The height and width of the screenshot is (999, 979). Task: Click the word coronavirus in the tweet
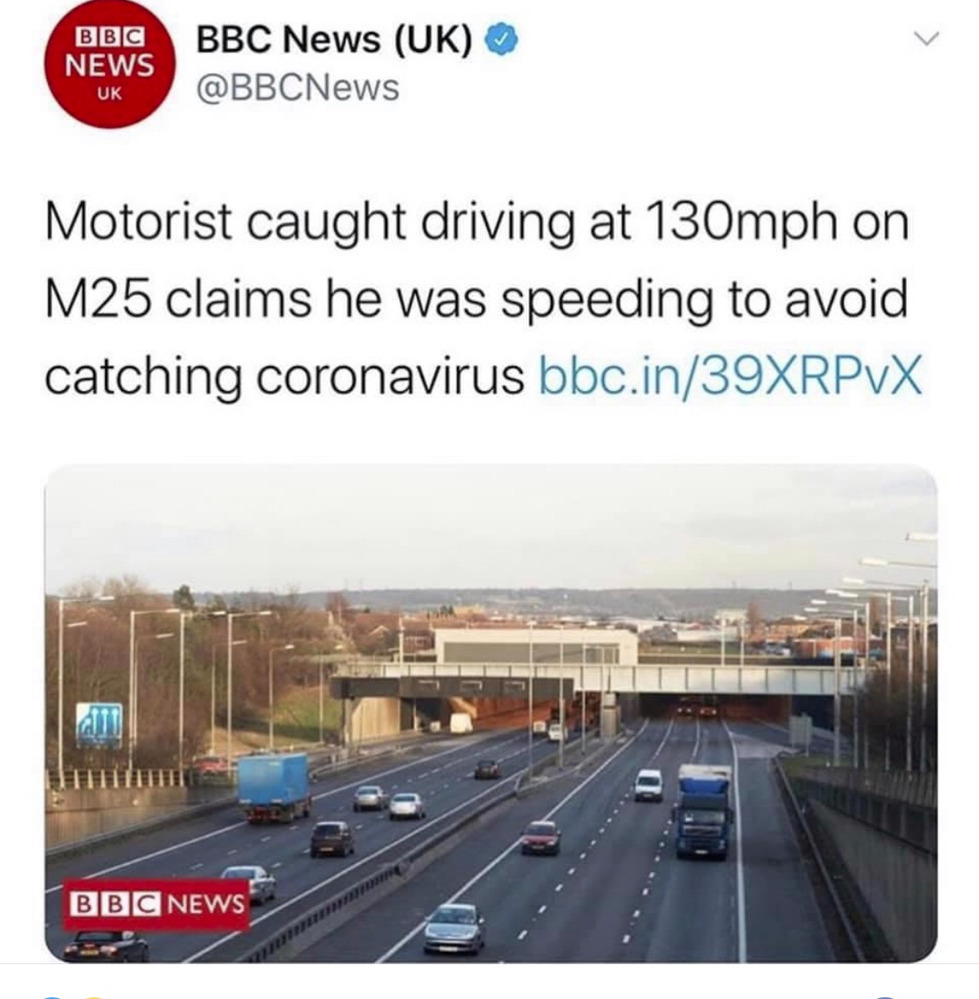(390, 377)
